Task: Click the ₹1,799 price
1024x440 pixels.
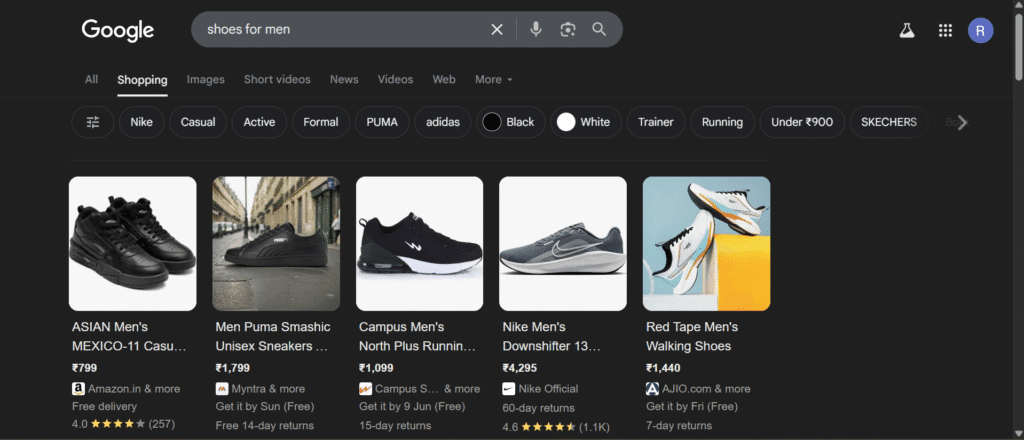Action: tap(232, 368)
